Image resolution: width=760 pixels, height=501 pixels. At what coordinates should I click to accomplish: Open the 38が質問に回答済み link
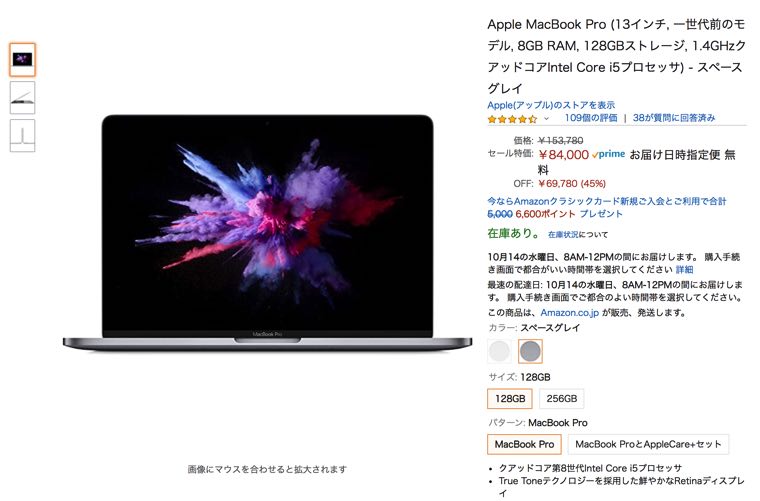click(674, 118)
